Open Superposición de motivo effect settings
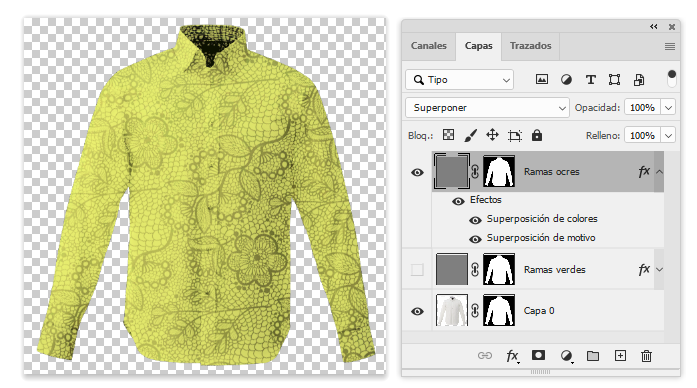The height and width of the screenshot is (388, 697). click(541, 238)
